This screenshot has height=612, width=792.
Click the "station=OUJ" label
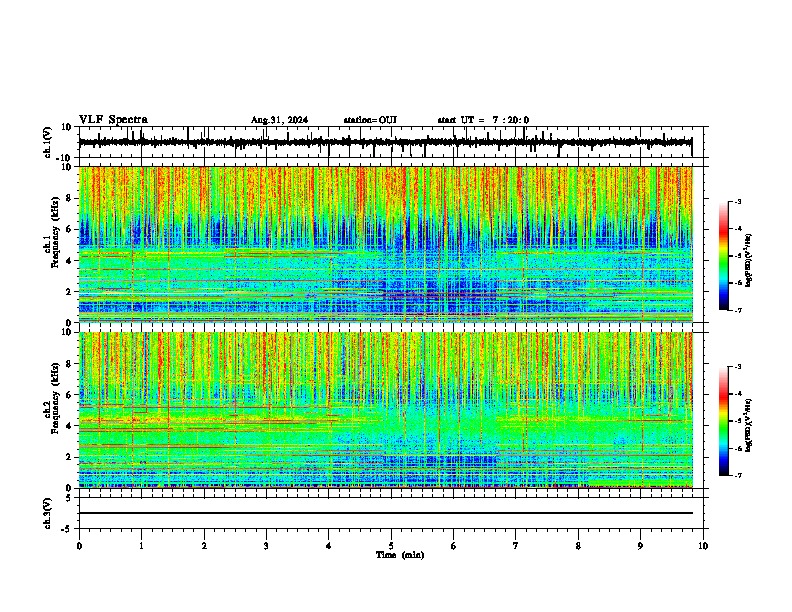point(370,120)
